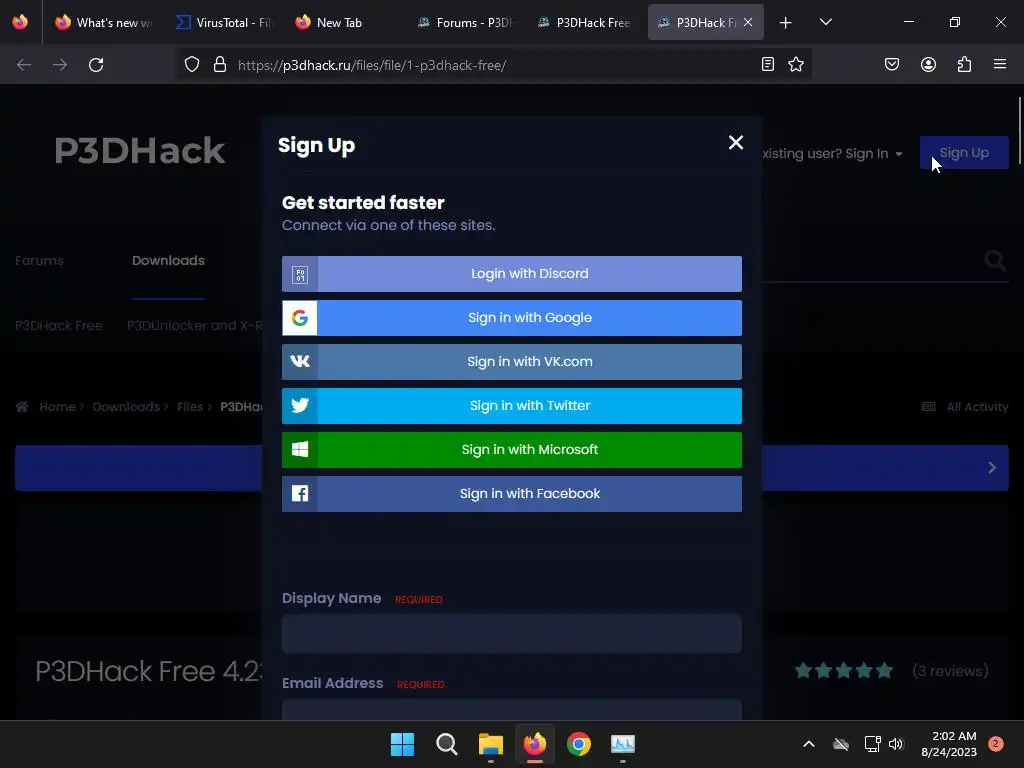Screen dimensions: 1024x768
Task: Click the banner right chevron arrow
Action: [991, 468]
